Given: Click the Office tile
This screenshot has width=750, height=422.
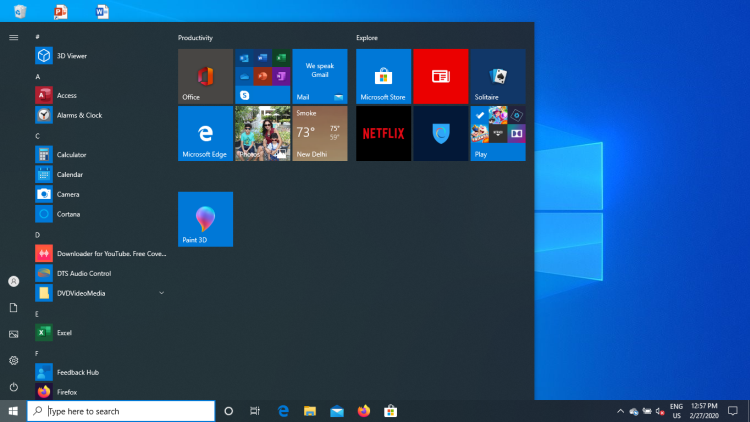Looking at the screenshot, I should click(205, 76).
